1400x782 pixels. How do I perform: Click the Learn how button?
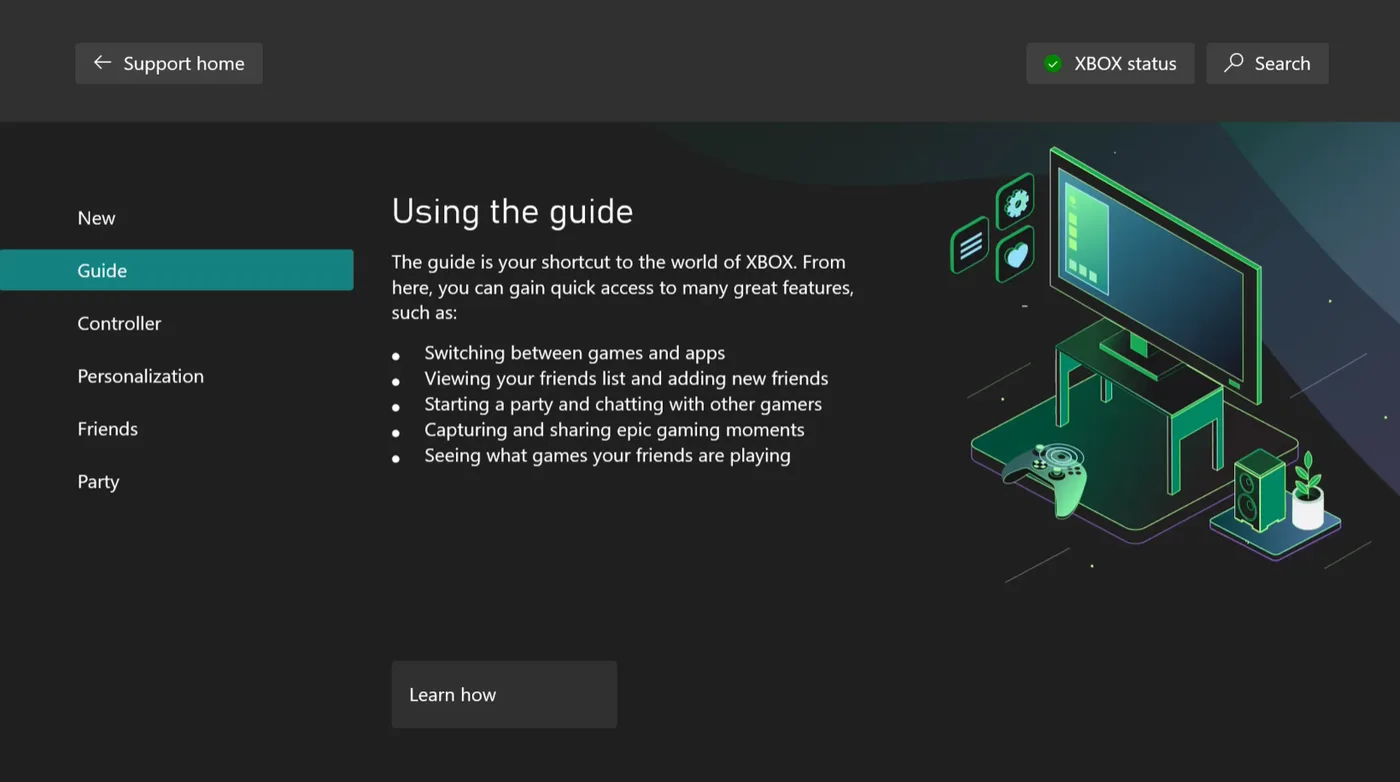(504, 694)
